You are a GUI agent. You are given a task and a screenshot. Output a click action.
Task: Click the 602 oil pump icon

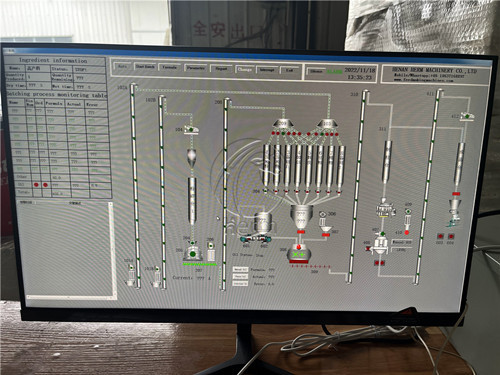[264, 239]
